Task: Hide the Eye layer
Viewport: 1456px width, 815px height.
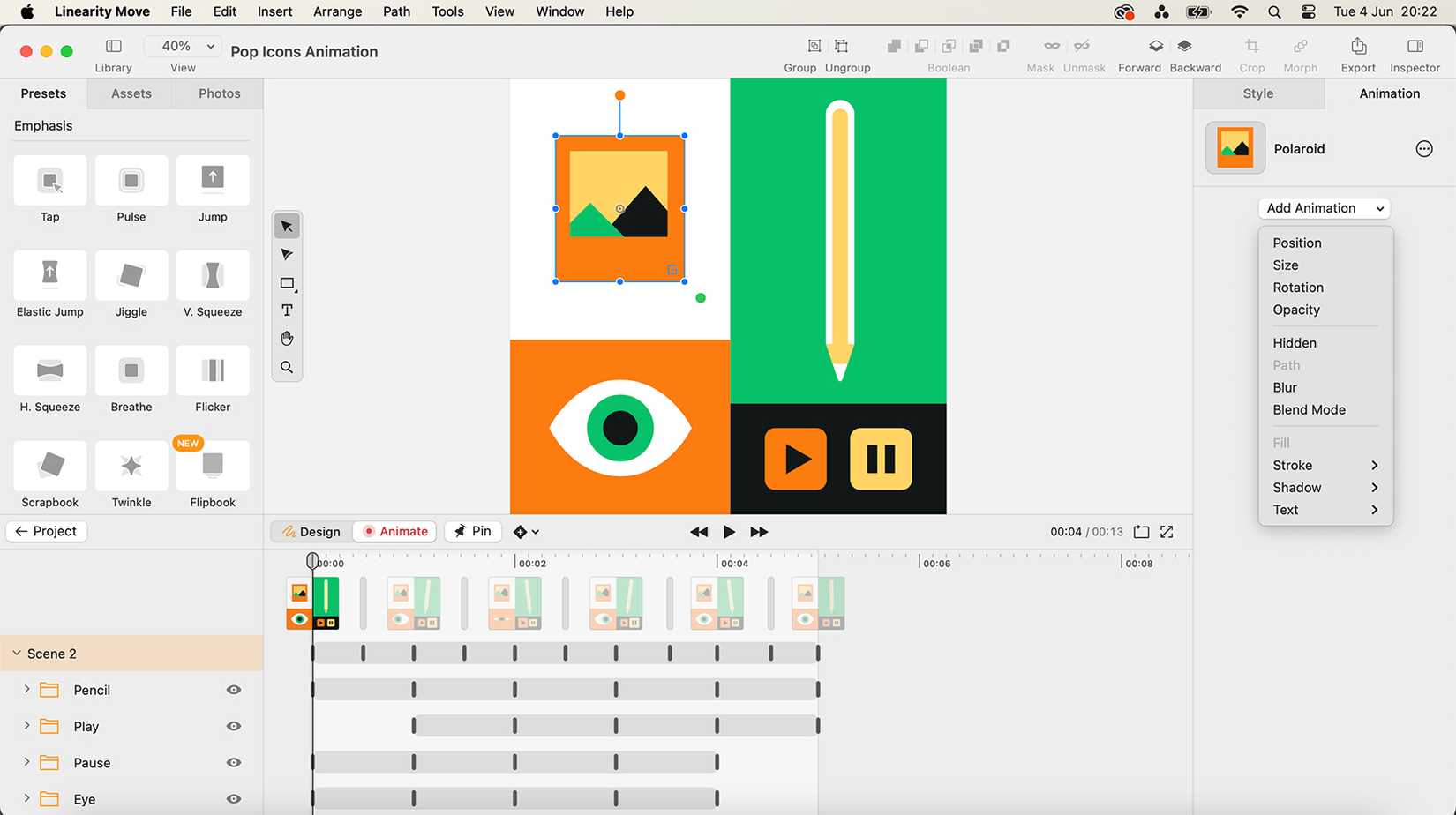Action: (233, 799)
